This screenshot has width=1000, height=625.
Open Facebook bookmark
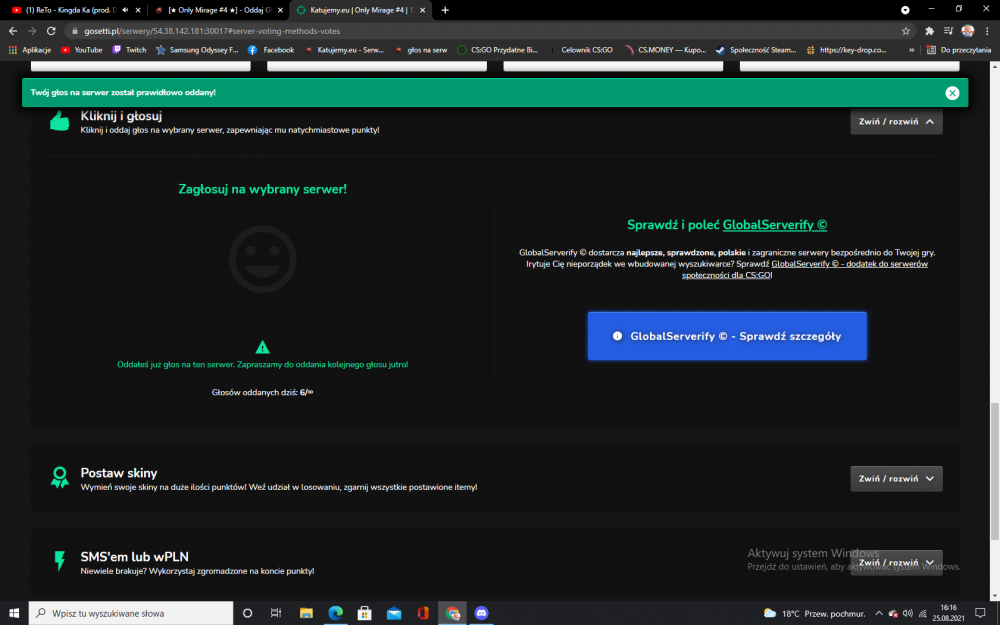[271, 50]
